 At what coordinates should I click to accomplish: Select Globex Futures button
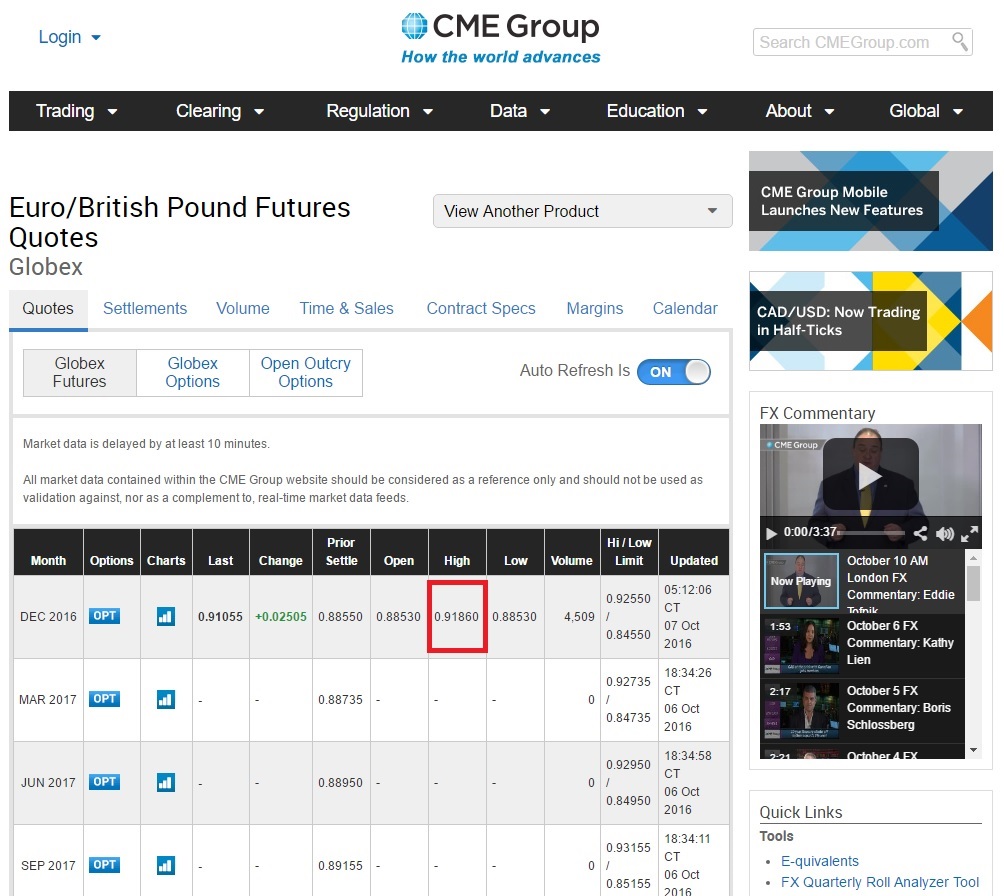click(79, 373)
